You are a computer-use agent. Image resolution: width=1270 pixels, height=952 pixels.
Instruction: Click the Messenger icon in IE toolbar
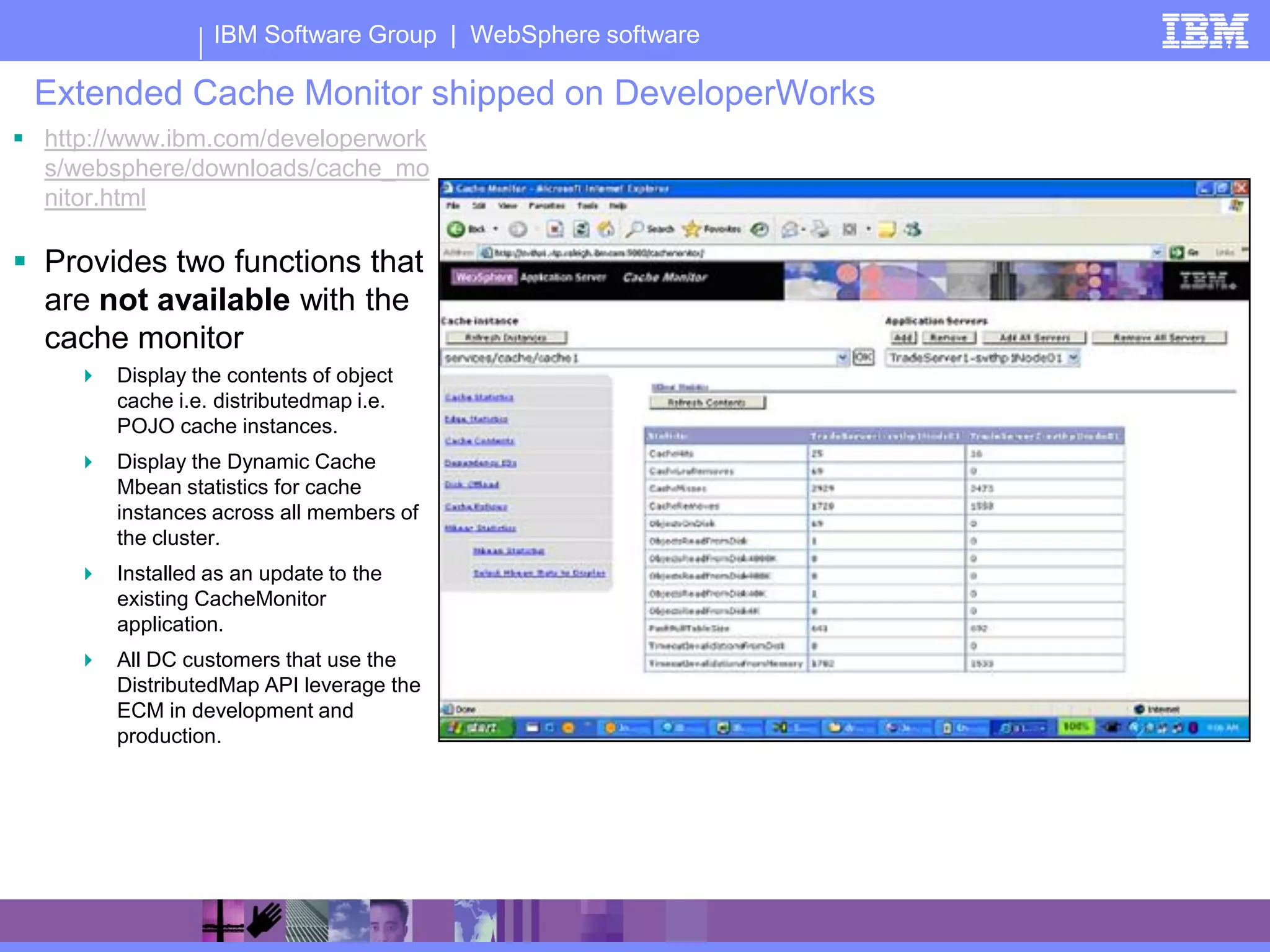pyautogui.click(x=913, y=229)
